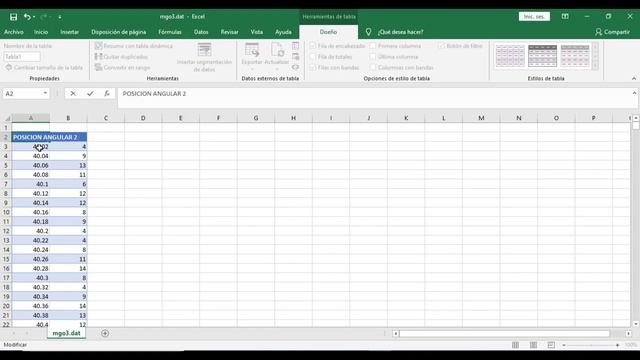
Task: Click Quitar duplicados
Action: click(121, 57)
